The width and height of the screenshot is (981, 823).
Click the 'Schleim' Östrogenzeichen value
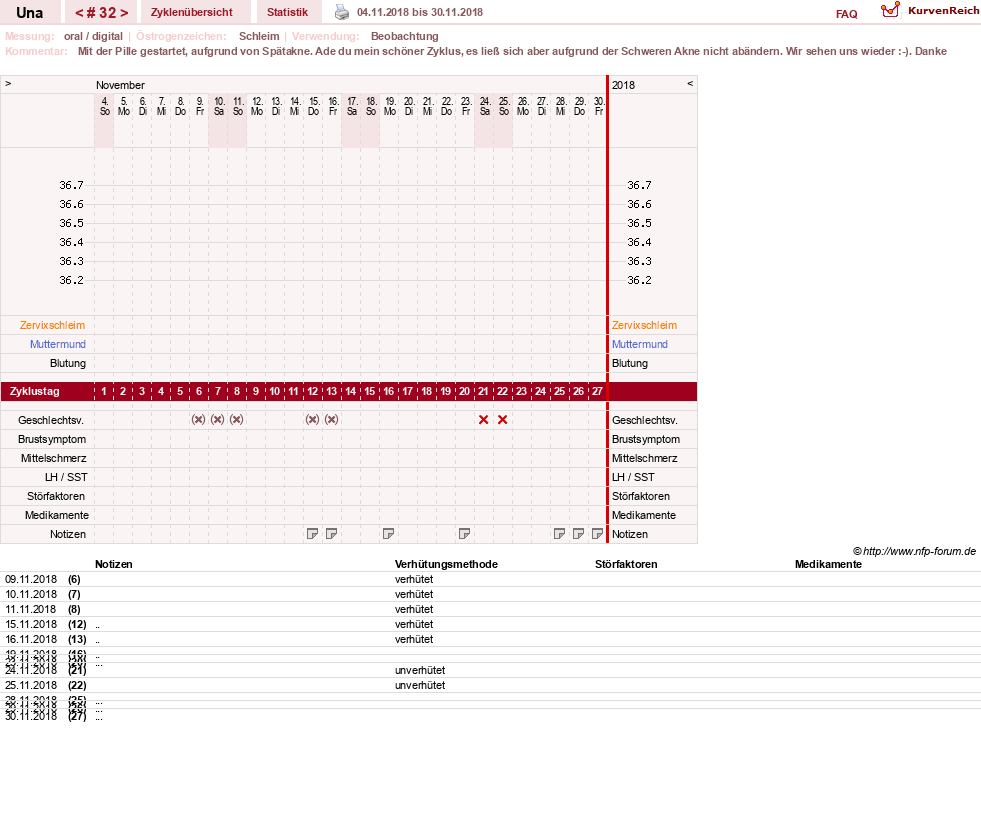click(259, 36)
